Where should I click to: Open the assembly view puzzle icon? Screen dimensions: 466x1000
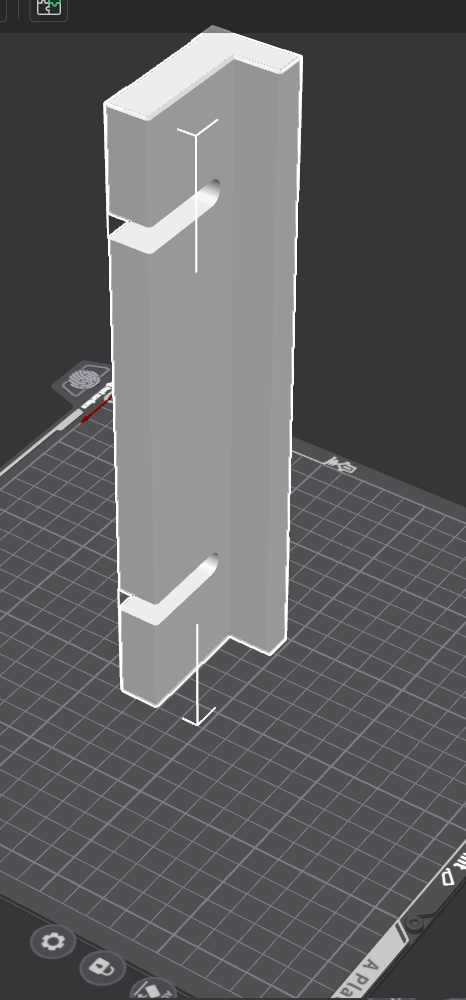coord(48,8)
